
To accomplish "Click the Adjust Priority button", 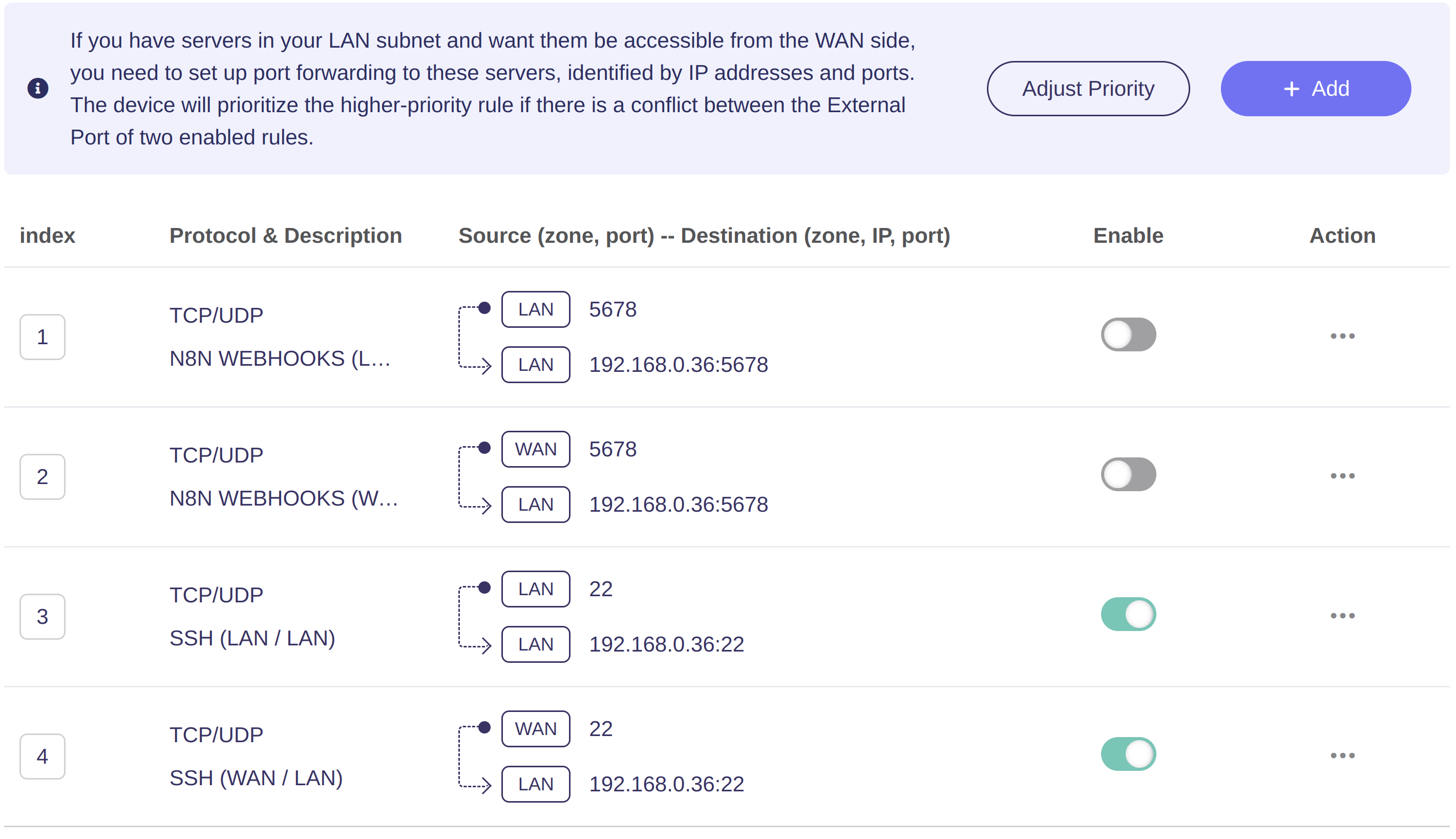I will 1088,89.
